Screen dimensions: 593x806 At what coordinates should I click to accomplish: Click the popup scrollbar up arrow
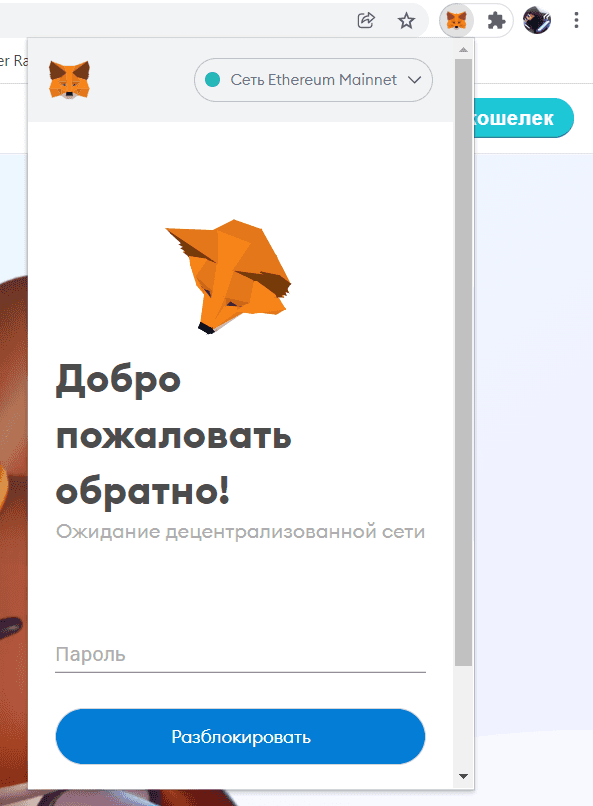click(x=463, y=50)
